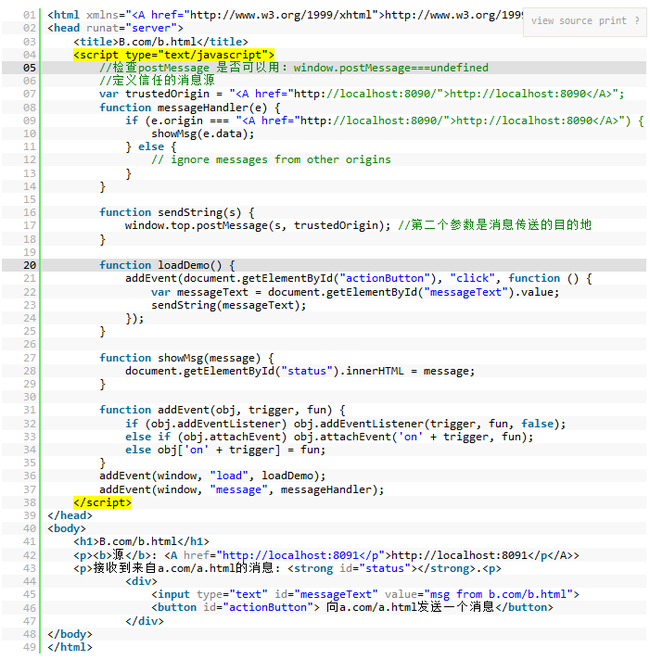The width and height of the screenshot is (650, 660).
Task: Click the '// ignore messages from other origins' comment
Action: point(271,160)
